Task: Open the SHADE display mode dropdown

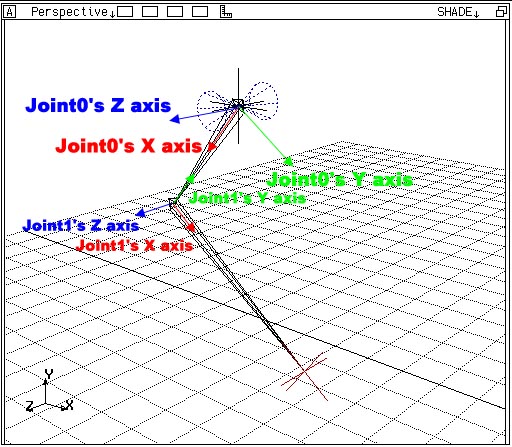Action: (458, 12)
